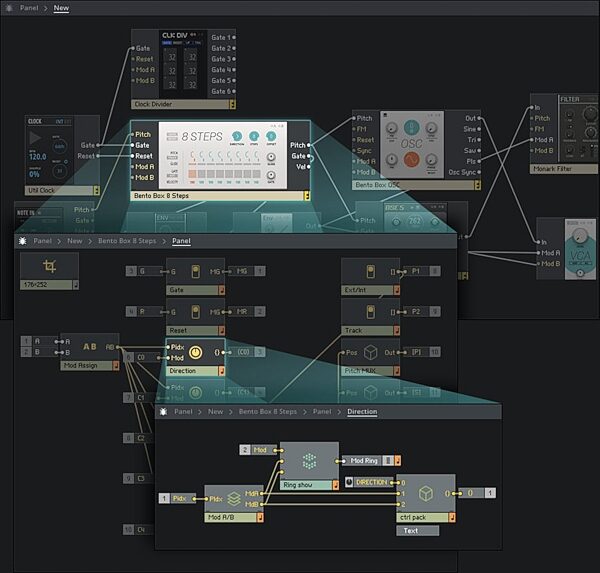Click the eighth pitch slider on 8 Steps
Image resolution: width=600 pixels, height=573 pixels.
[x=256, y=157]
